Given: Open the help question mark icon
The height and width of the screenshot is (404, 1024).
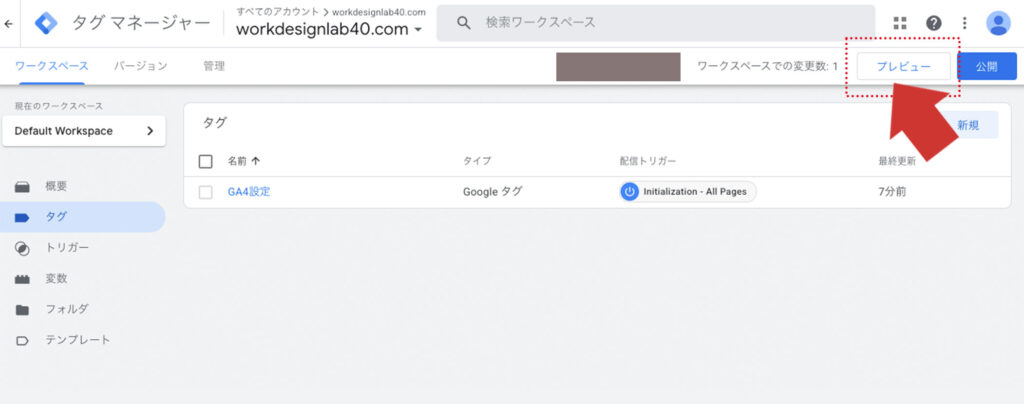Looking at the screenshot, I should click(934, 23).
